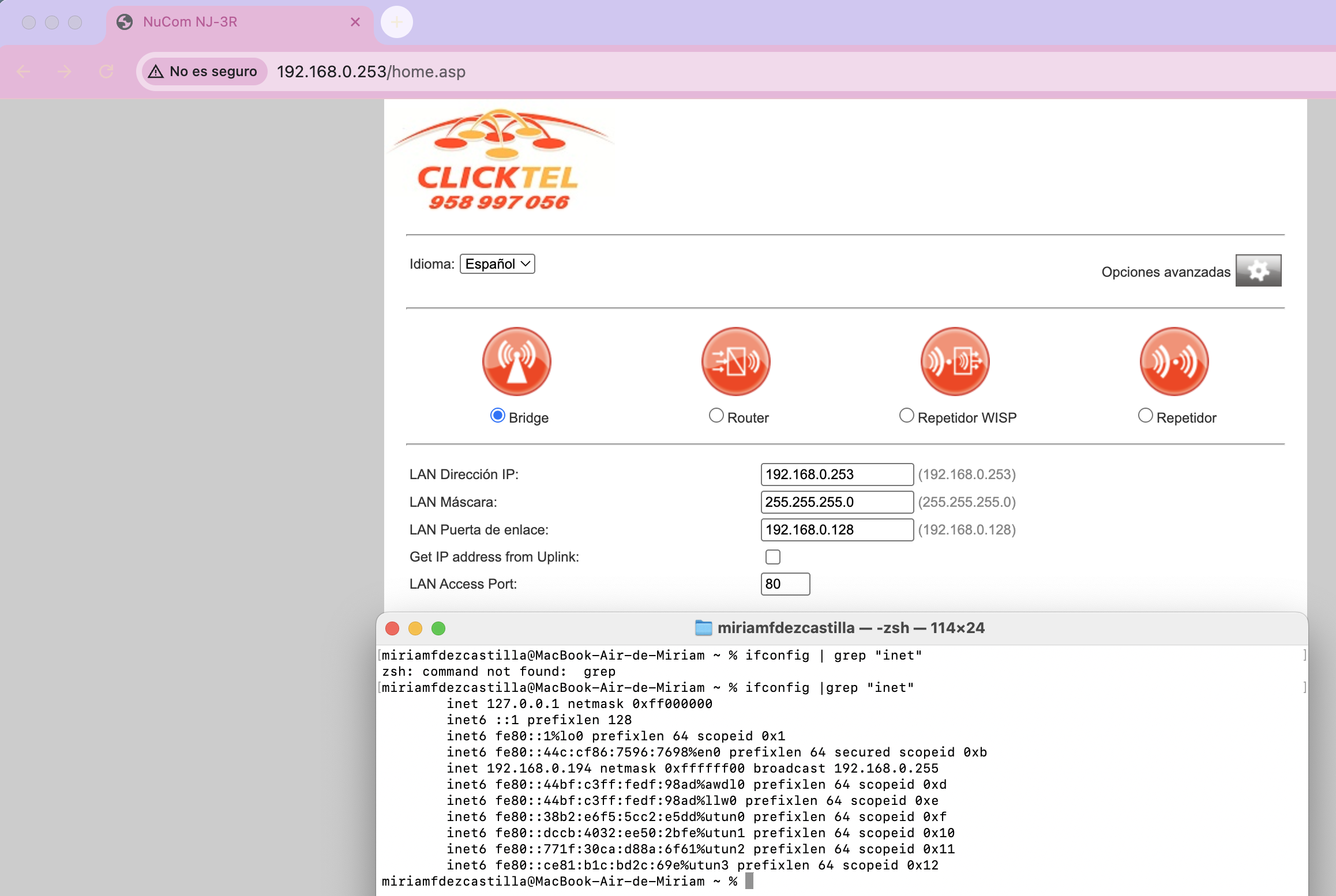Click the Repetidor WISP mode icon
The image size is (1336, 896).
click(x=954, y=362)
